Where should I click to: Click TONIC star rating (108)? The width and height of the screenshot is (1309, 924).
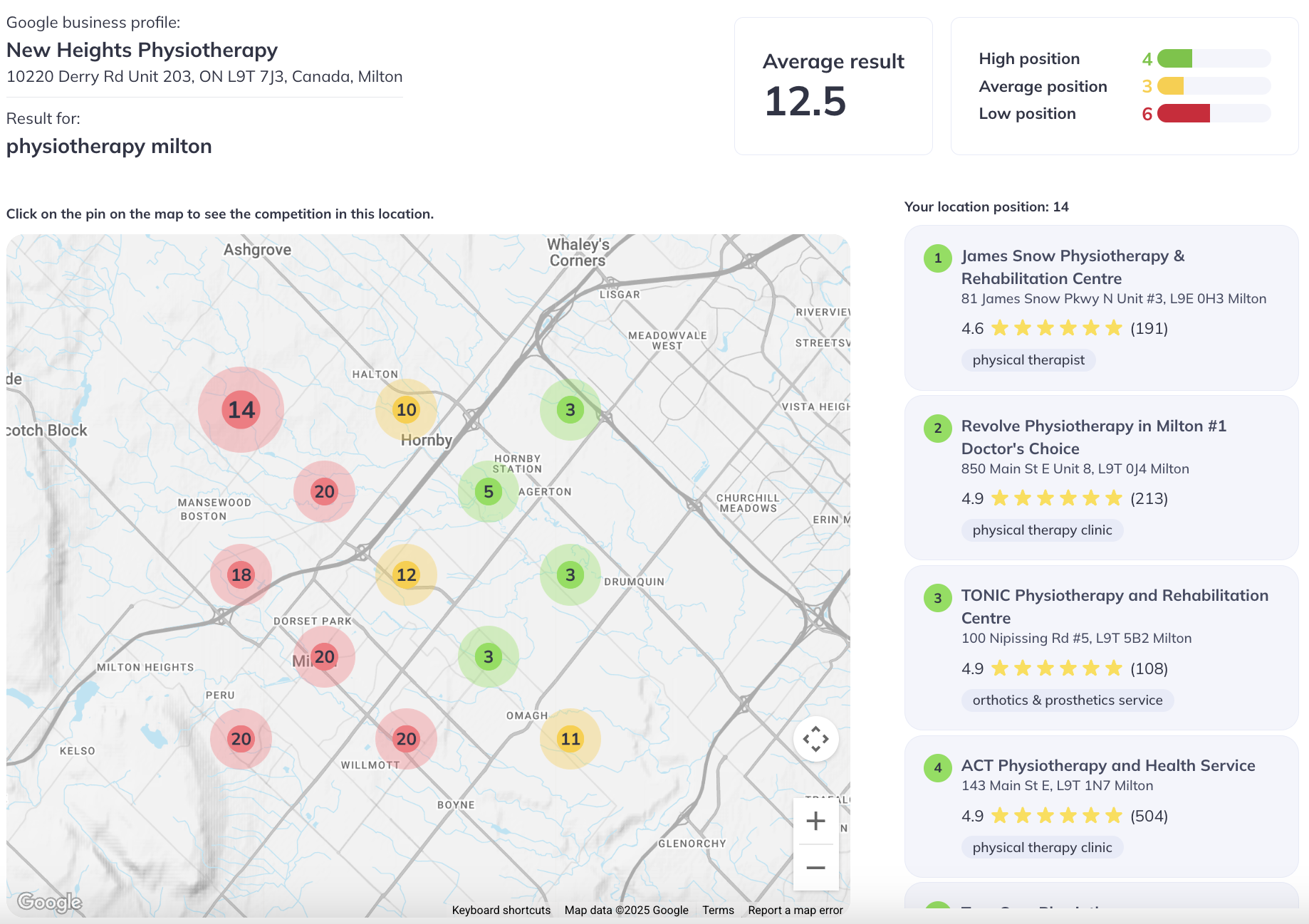tap(1065, 668)
